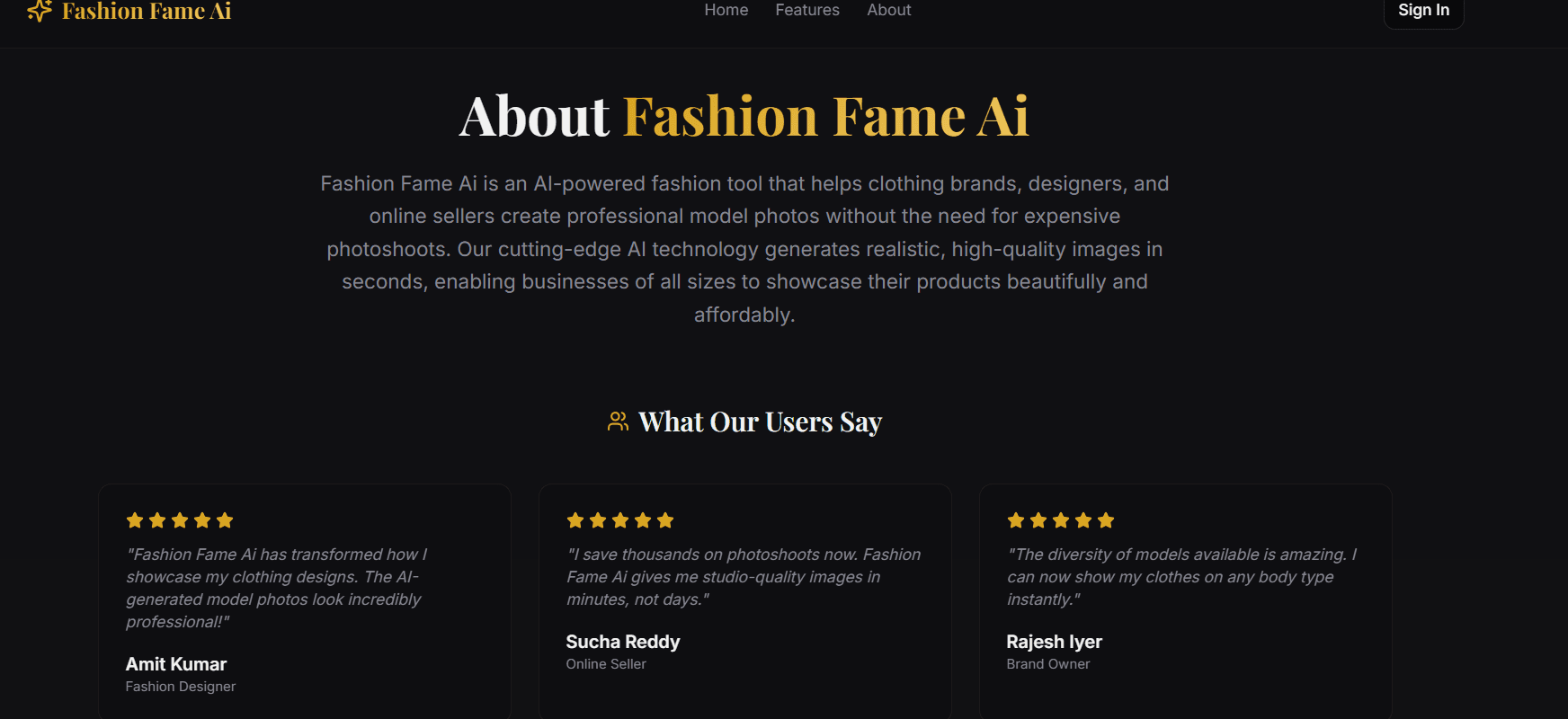Image resolution: width=1568 pixels, height=719 pixels.
Task: Select the last star in Amit Kumar's review
Action: 225,519
